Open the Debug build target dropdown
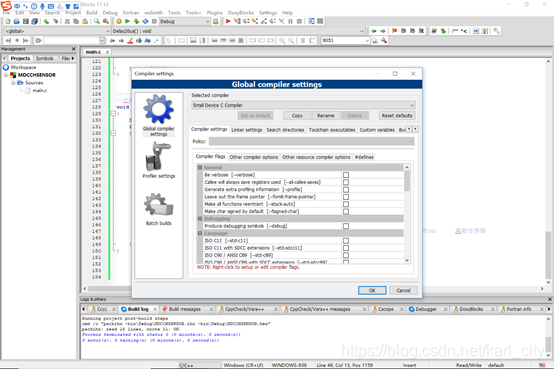The width and height of the screenshot is (554, 369). (x=185, y=22)
